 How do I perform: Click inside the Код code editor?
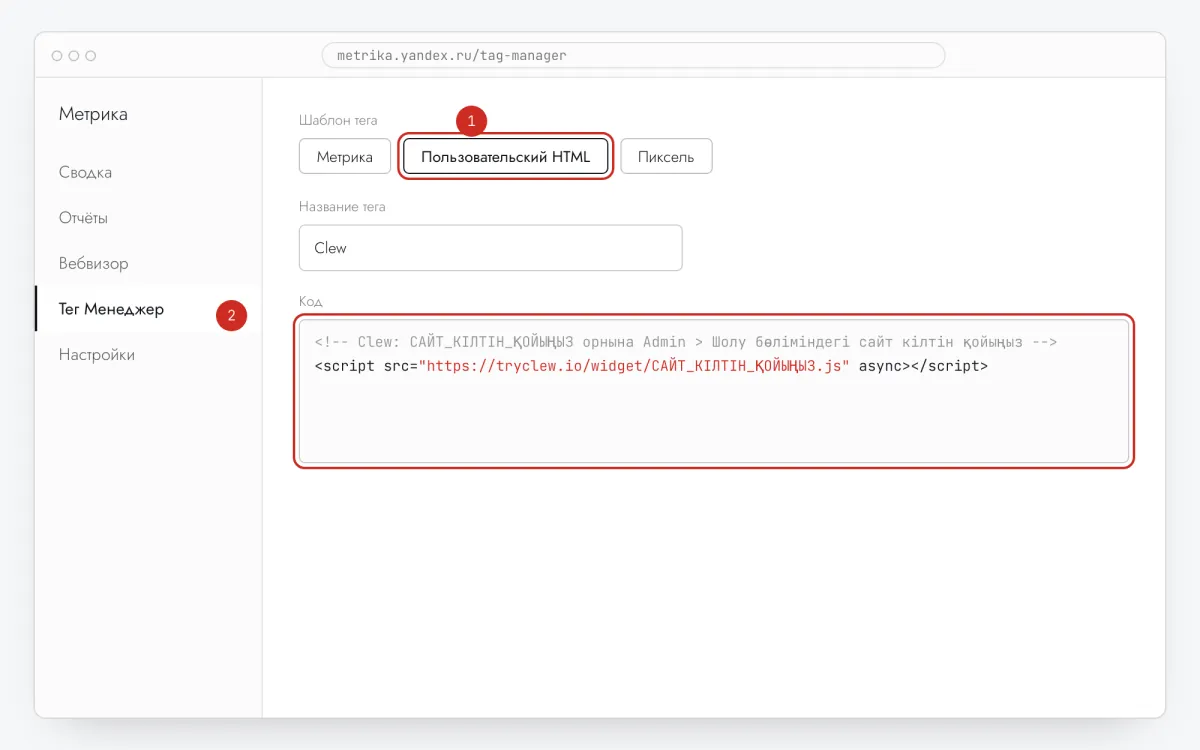tap(714, 391)
